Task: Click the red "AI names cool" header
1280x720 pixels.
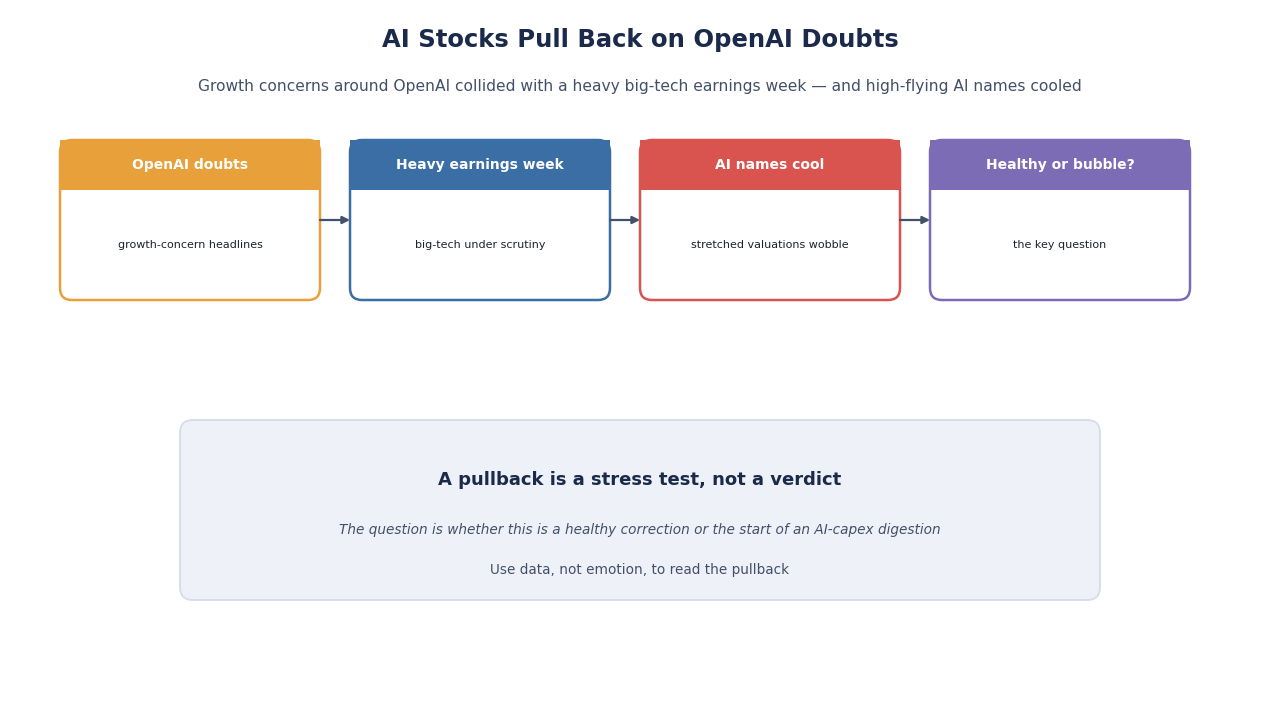Action: (770, 165)
